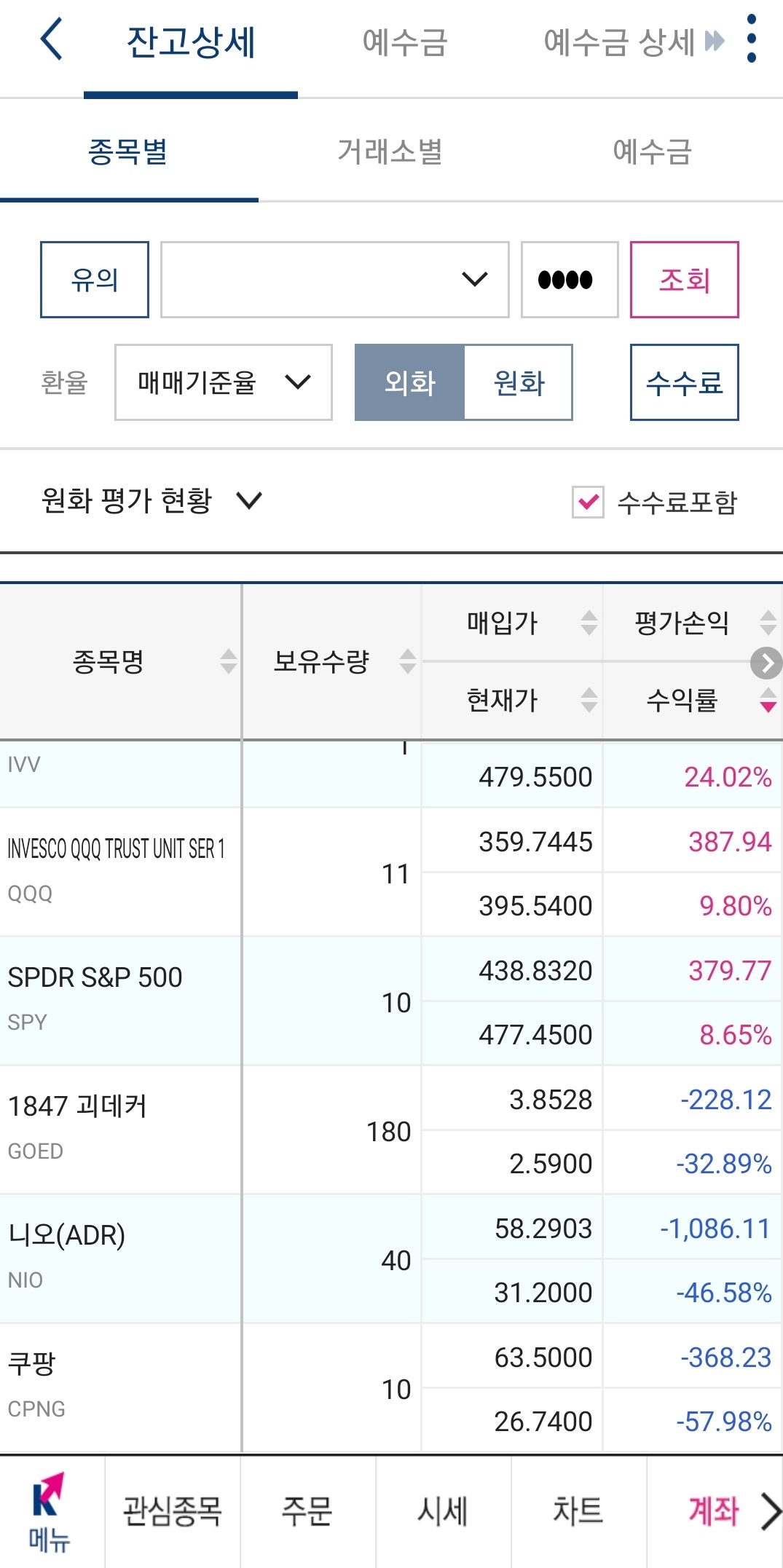Tap GOED loss value -228.12
Screen dimensions: 783x1568
click(x=725, y=1100)
